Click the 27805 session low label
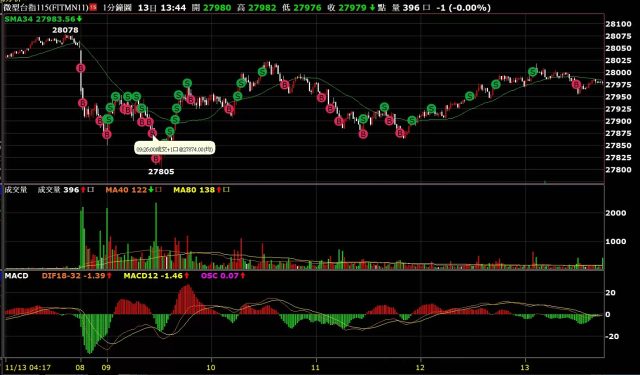Screen dimensions: 640x375 [161, 171]
